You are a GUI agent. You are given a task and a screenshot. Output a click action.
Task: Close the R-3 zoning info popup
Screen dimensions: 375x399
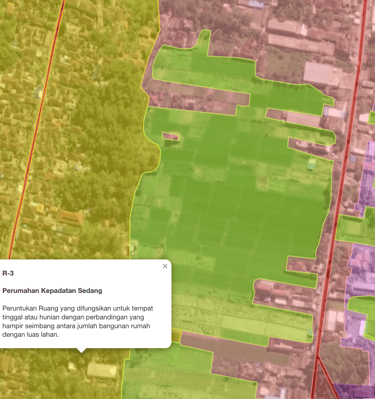coord(165,266)
